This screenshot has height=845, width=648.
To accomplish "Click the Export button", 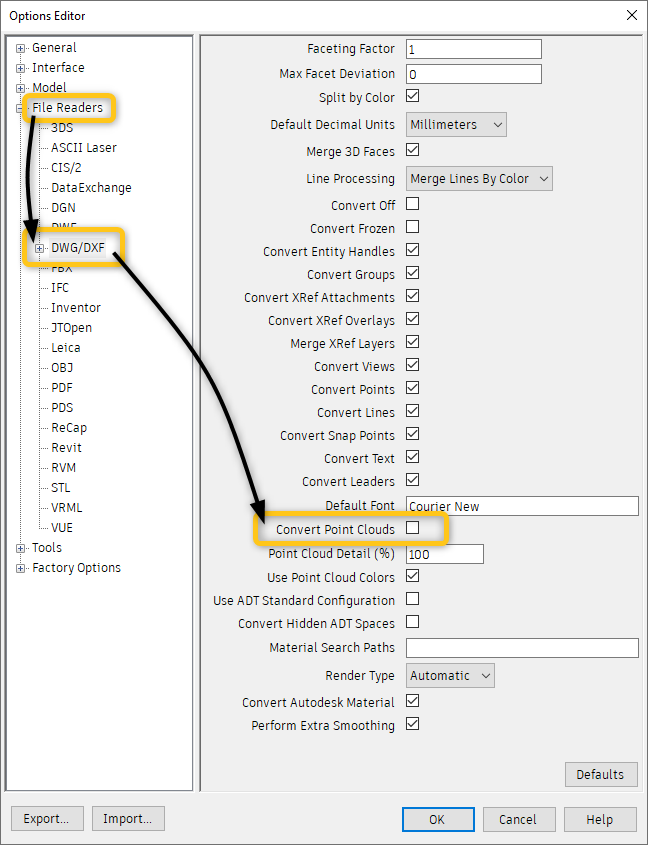I will [47, 818].
